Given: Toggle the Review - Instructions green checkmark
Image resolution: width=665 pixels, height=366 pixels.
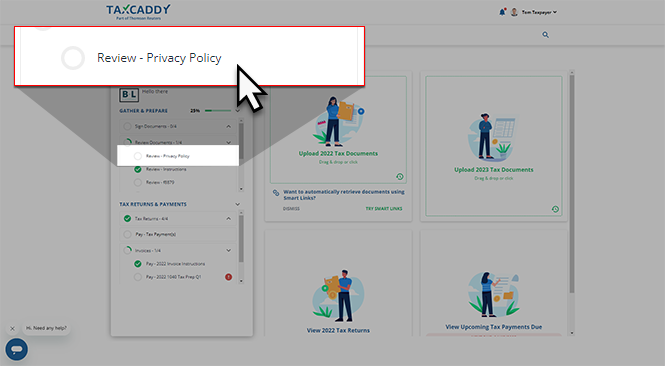Looking at the screenshot, I should click(x=137, y=169).
